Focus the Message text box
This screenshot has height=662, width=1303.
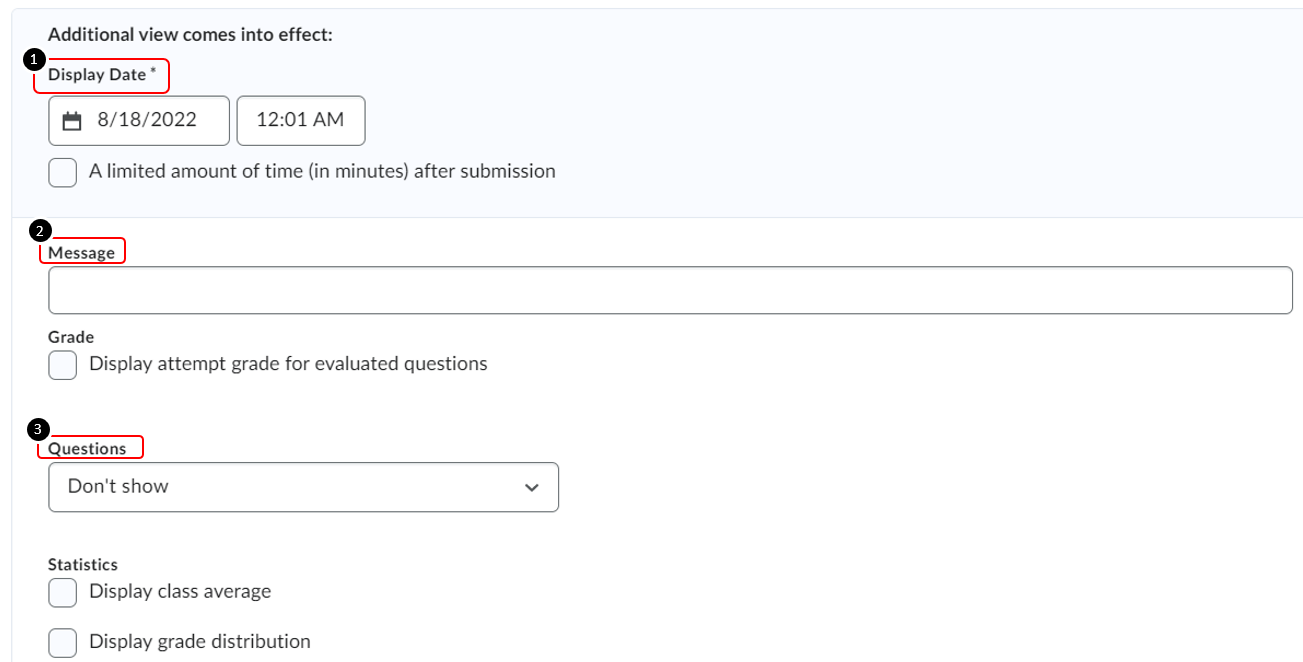click(670, 291)
